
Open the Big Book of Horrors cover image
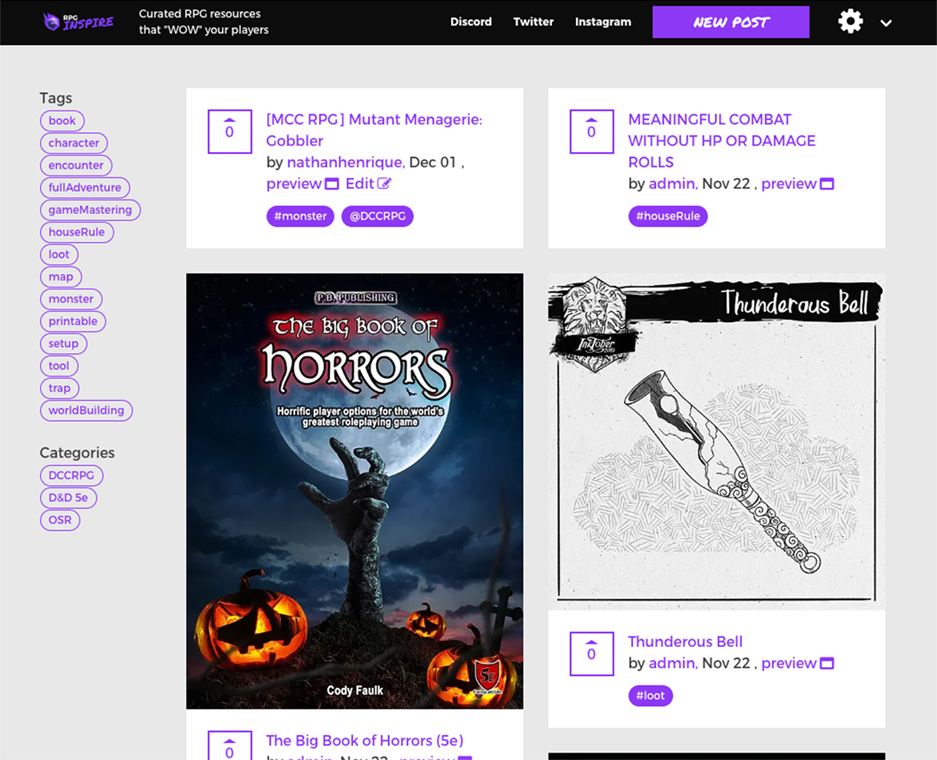pos(354,491)
